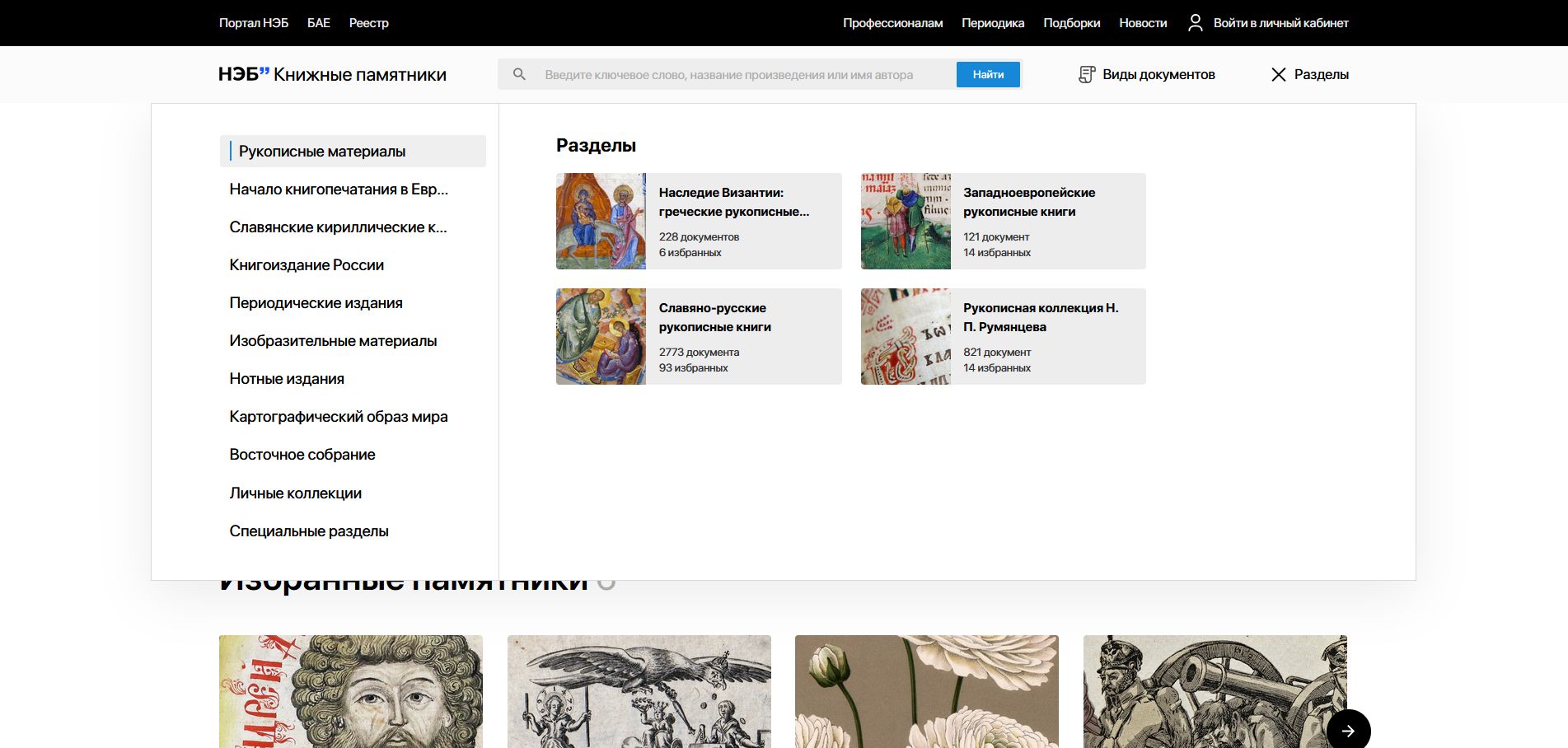Click the user account icon

(1195, 23)
